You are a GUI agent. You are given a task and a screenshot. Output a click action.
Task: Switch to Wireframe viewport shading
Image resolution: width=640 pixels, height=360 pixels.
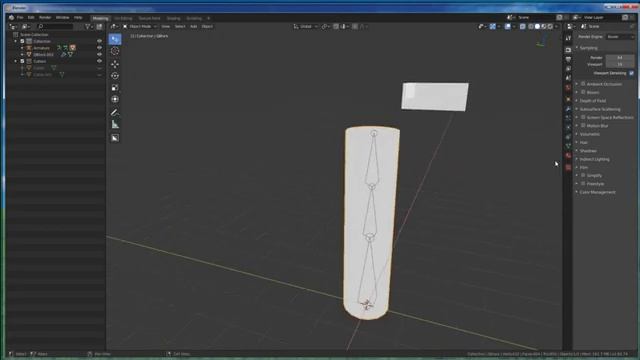[531, 27]
